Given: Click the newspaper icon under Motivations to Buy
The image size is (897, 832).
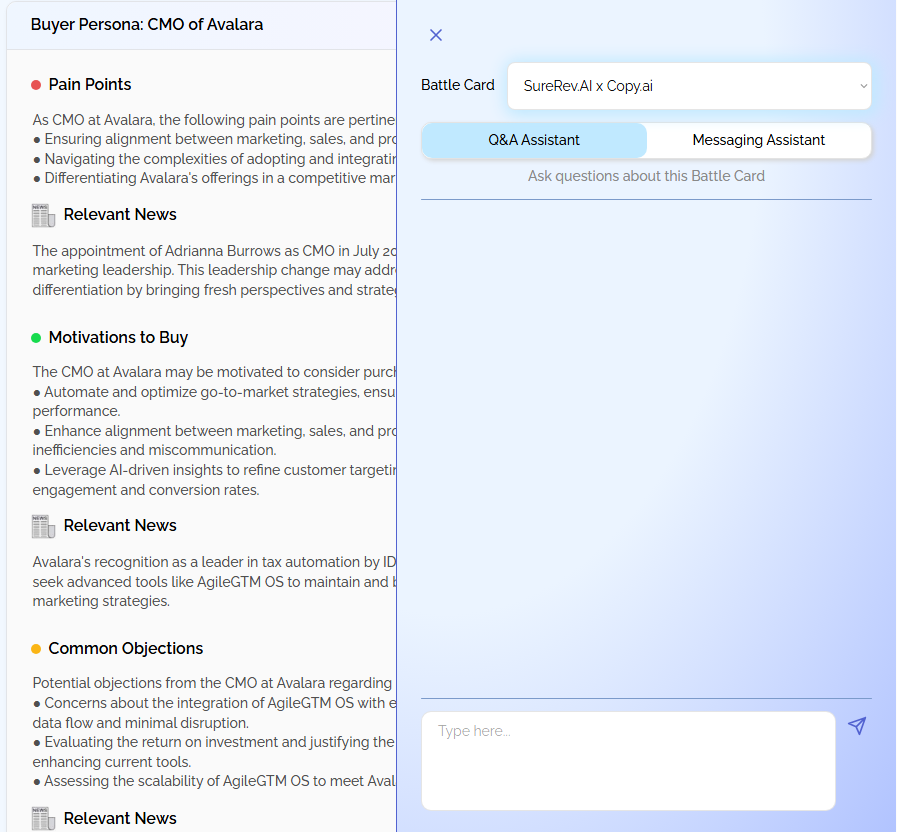Looking at the screenshot, I should coord(43,526).
